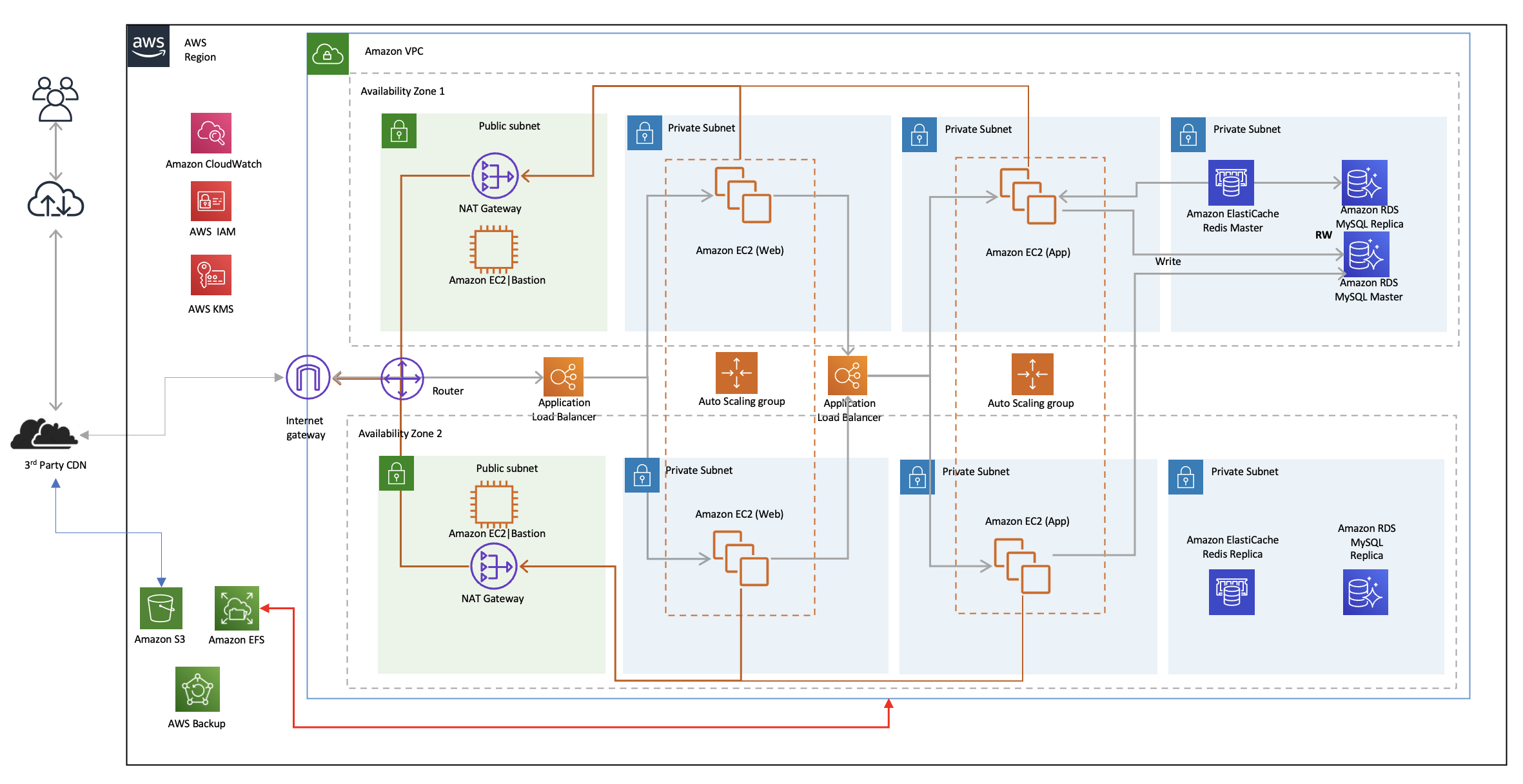Select the 3rd Party CDN cloud icon

click(44, 433)
